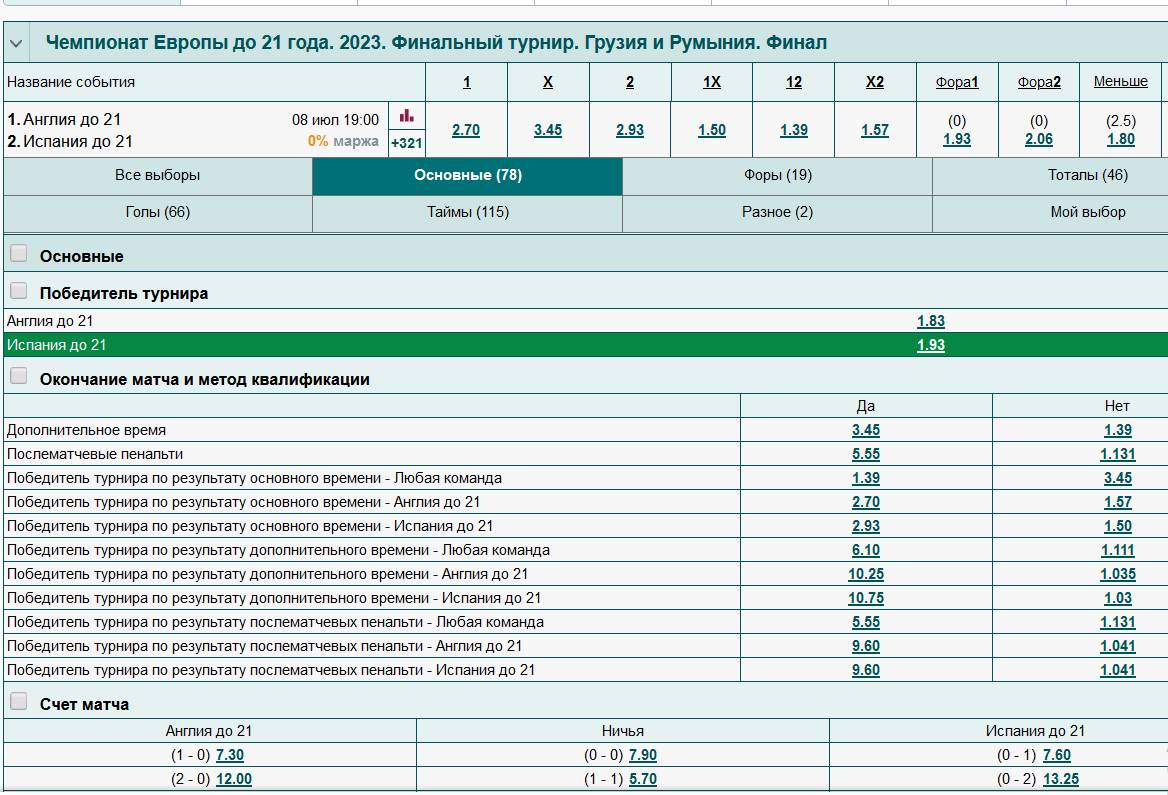Viewport: 1168px width, 795px height.
Task: Open the Все выборы tab
Action: click(x=158, y=175)
